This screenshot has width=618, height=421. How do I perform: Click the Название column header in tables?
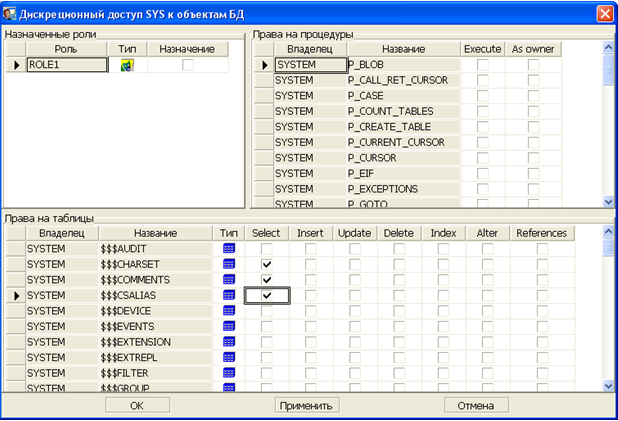156,233
